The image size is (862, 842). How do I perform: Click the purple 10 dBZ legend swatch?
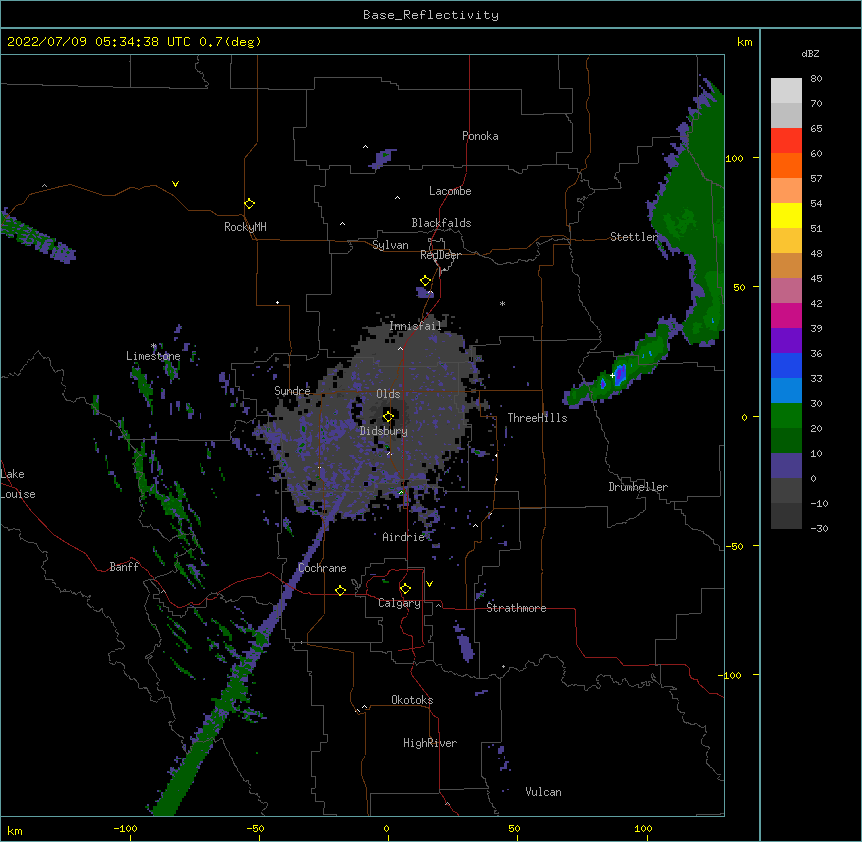(x=786, y=466)
